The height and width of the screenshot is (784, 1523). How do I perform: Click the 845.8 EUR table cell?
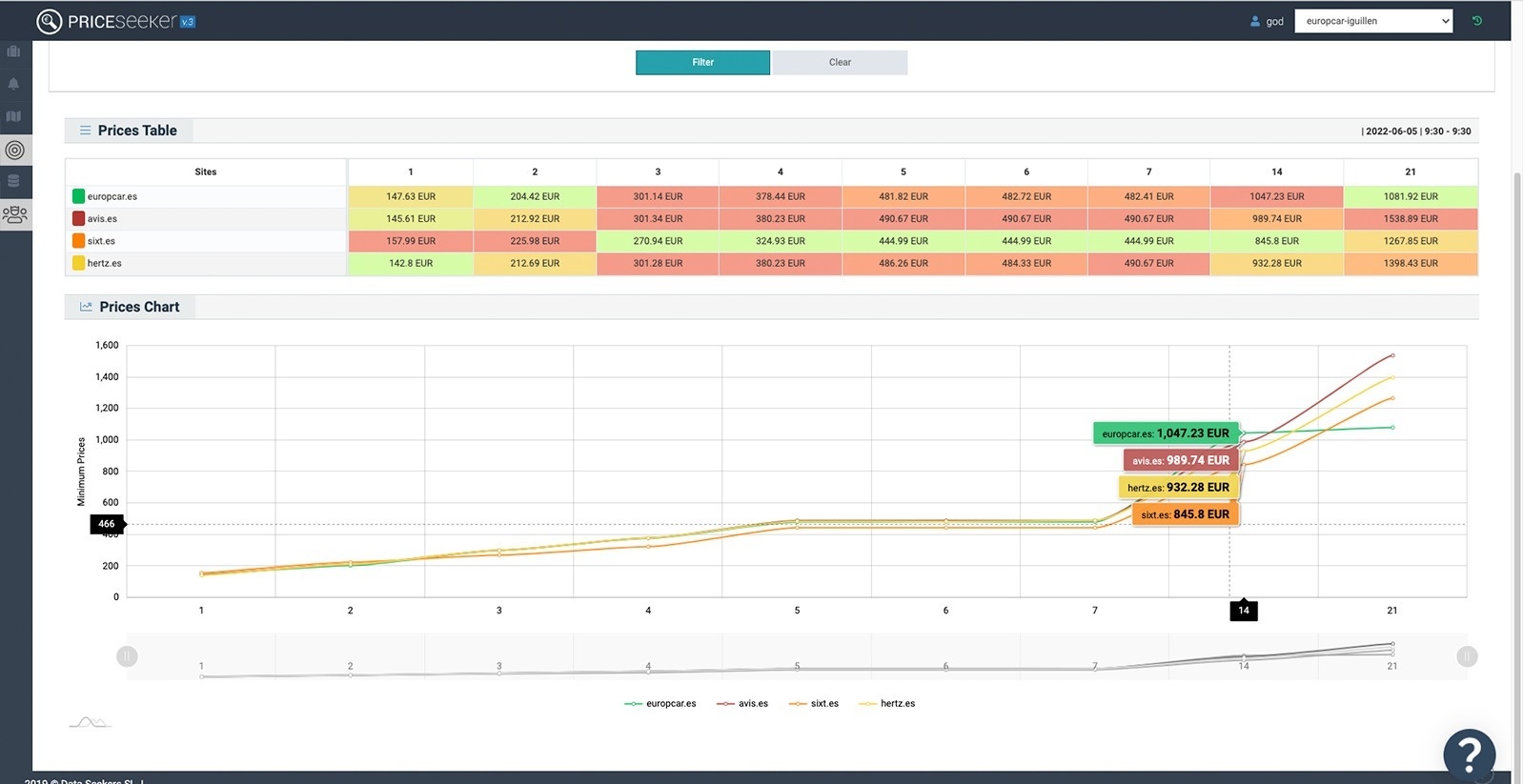[1277, 241]
